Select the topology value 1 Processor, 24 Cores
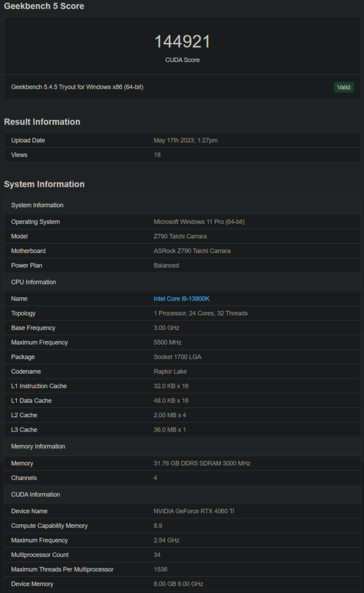This screenshot has width=364, height=593. [201, 313]
